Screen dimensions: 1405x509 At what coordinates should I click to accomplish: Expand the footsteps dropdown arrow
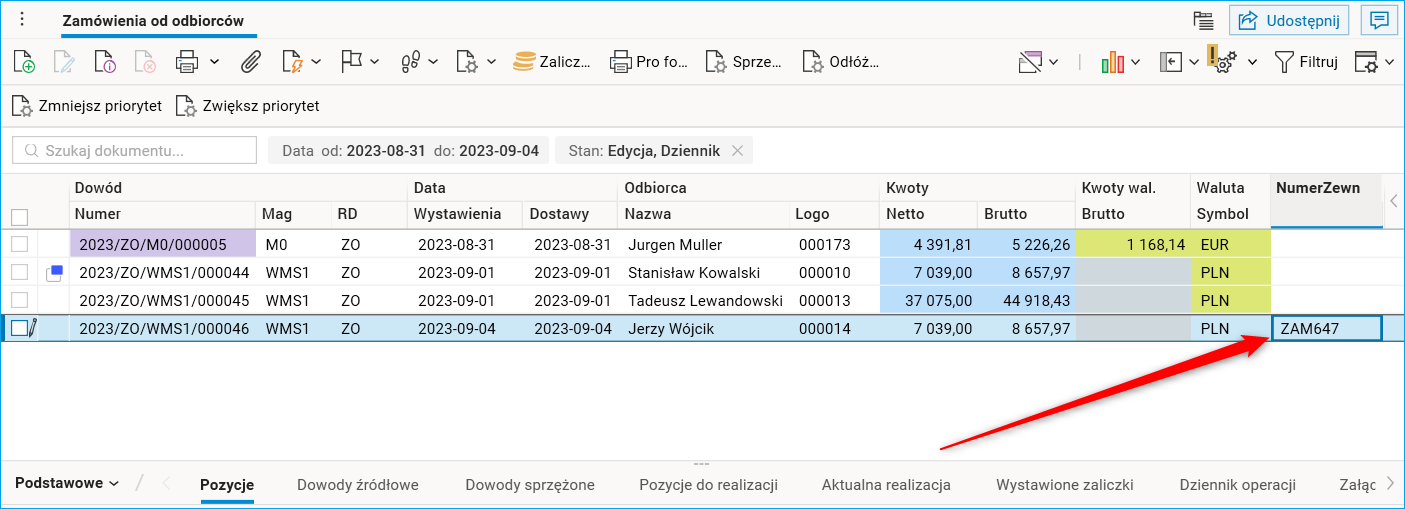pyautogui.click(x=433, y=62)
